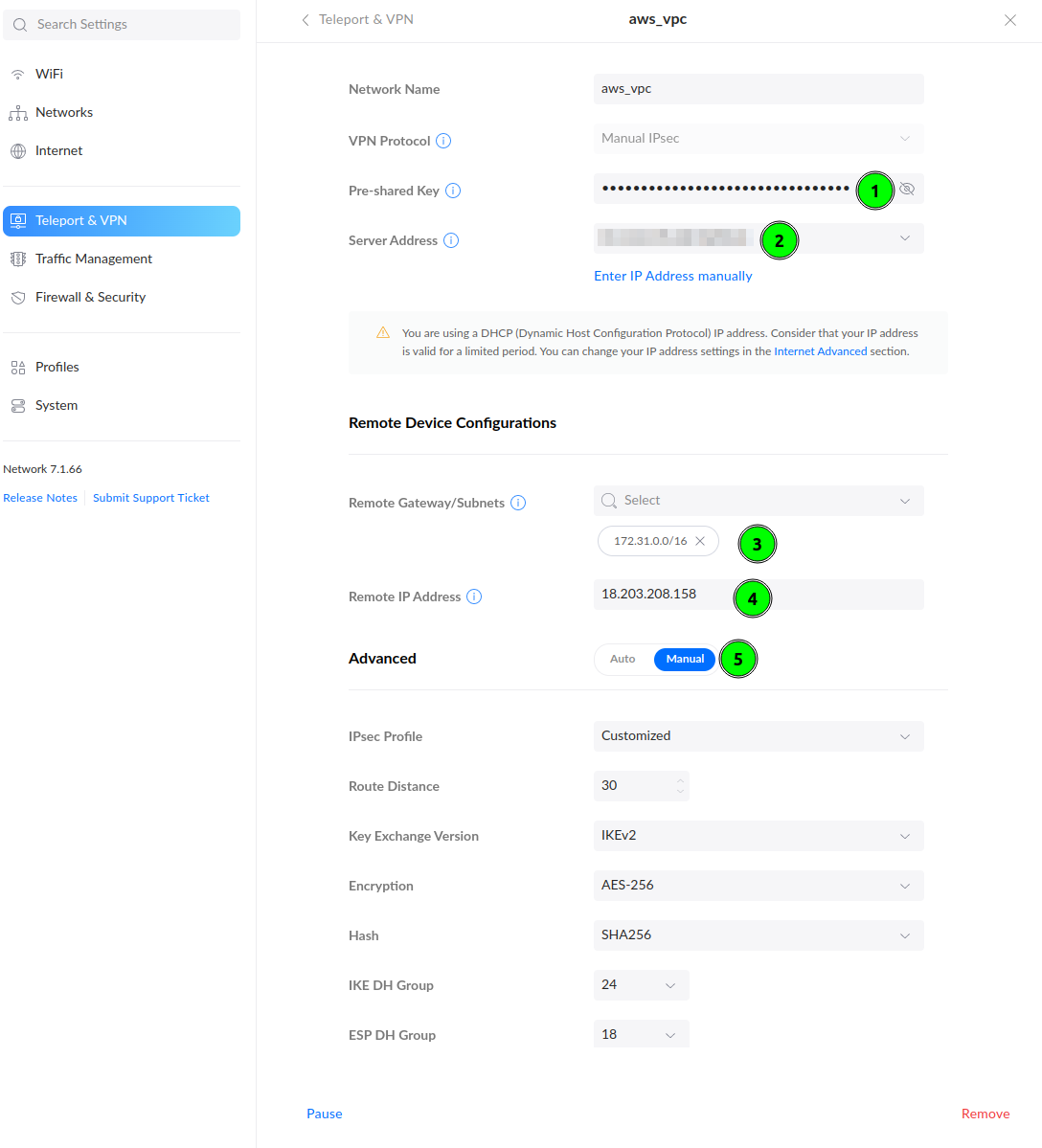Viewport: 1042px width, 1148px height.
Task: Open the Encryption AES-256 dropdown
Action: point(758,886)
